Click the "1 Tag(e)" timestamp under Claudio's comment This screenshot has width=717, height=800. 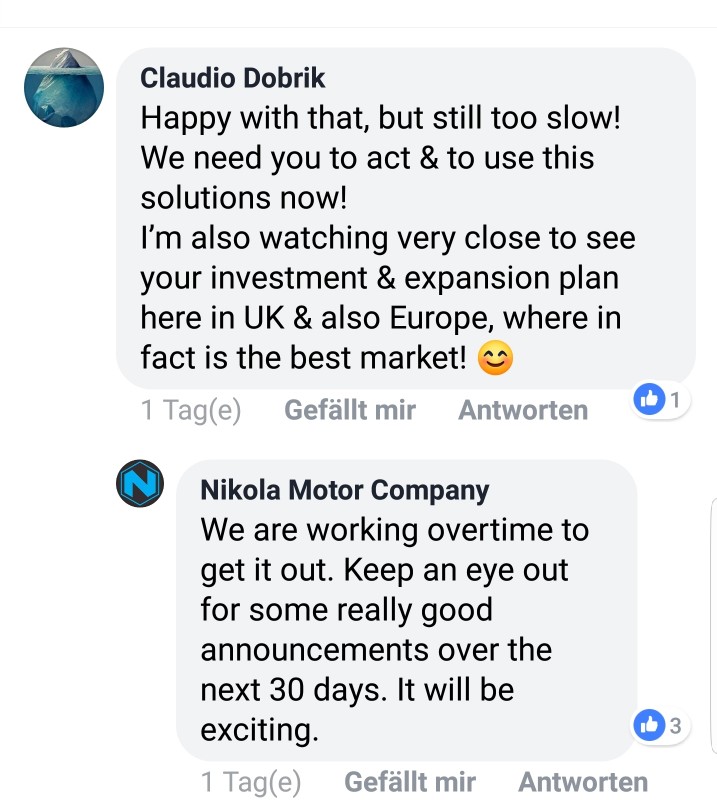[x=191, y=410]
